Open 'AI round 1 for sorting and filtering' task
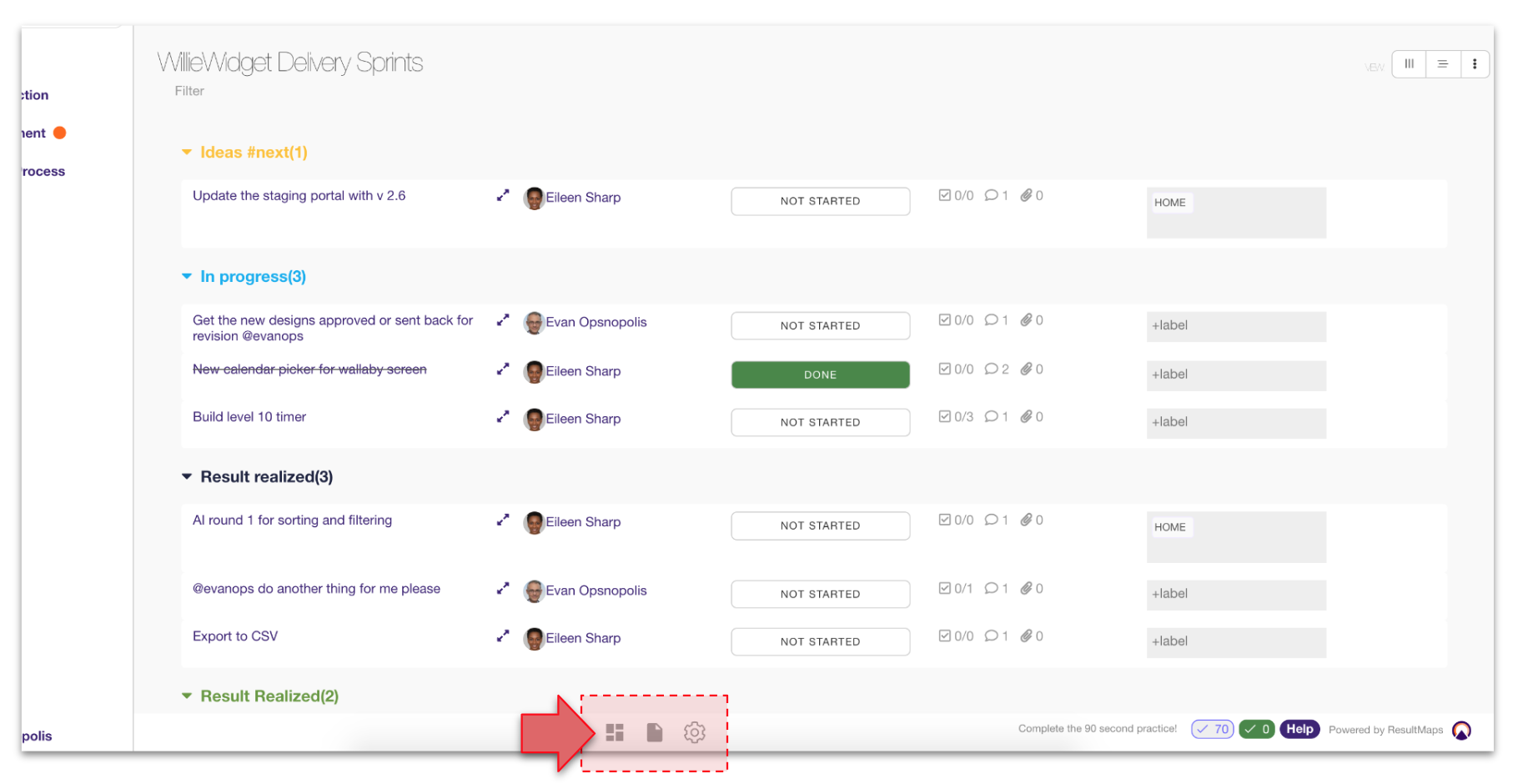Image resolution: width=1518 pixels, height=784 pixels. [x=292, y=520]
